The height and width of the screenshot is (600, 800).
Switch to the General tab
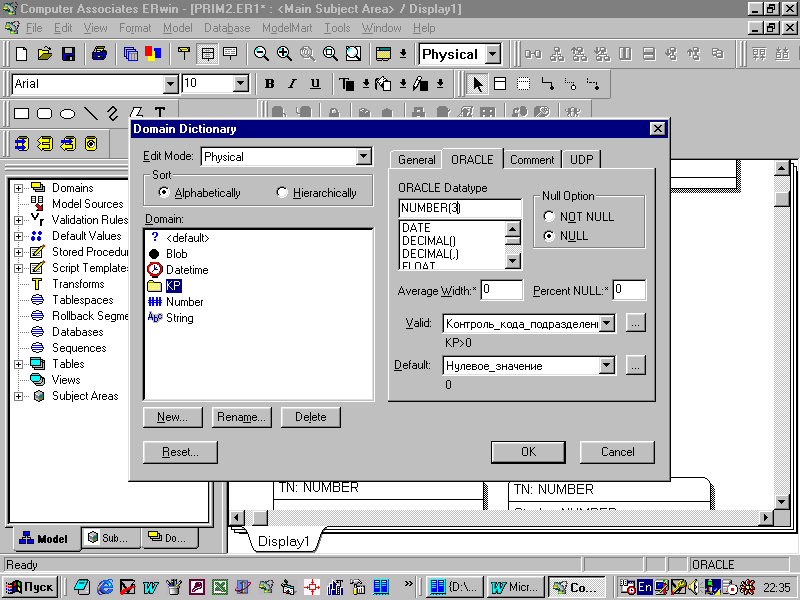[416, 160]
